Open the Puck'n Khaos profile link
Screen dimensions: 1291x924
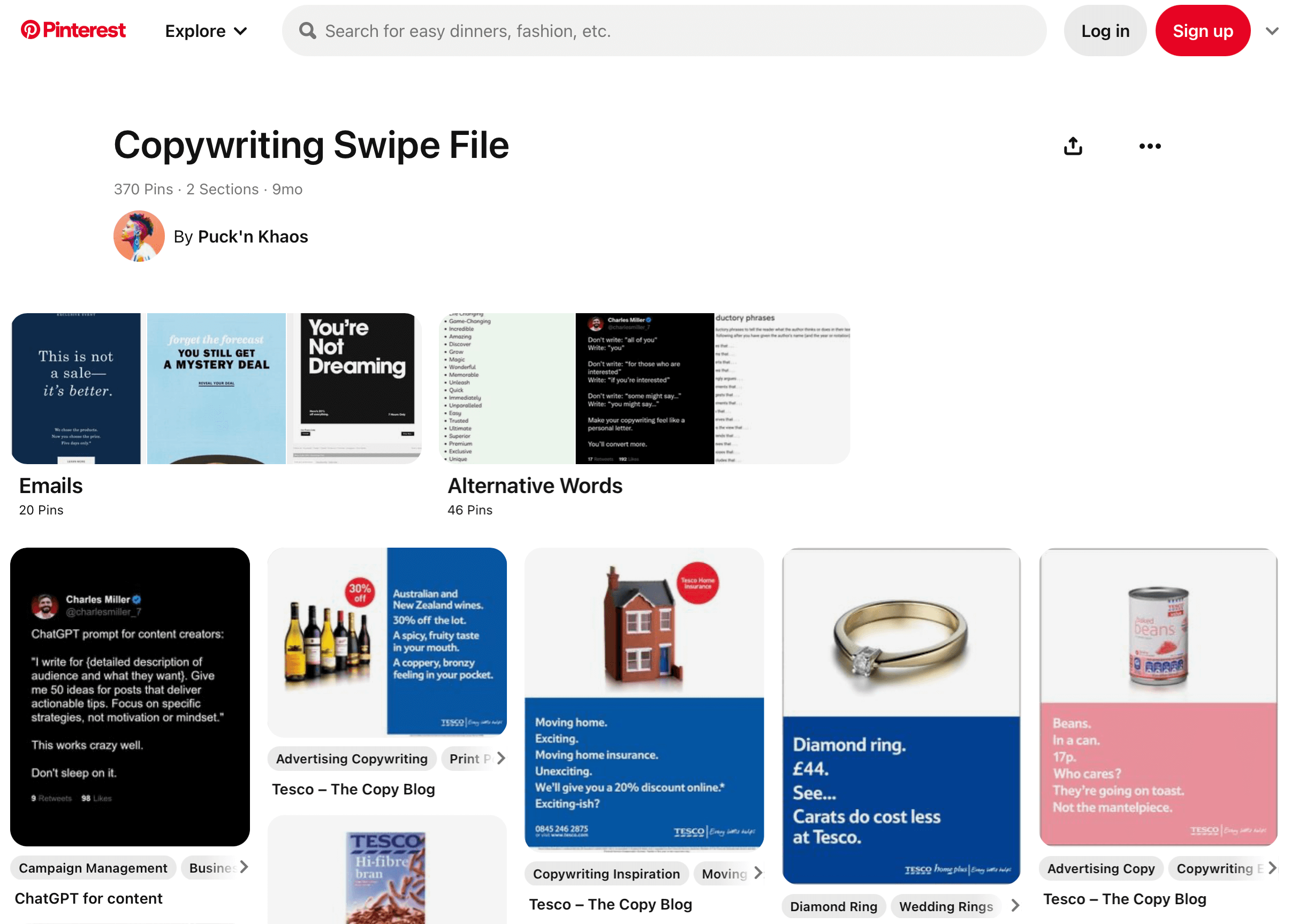253,237
